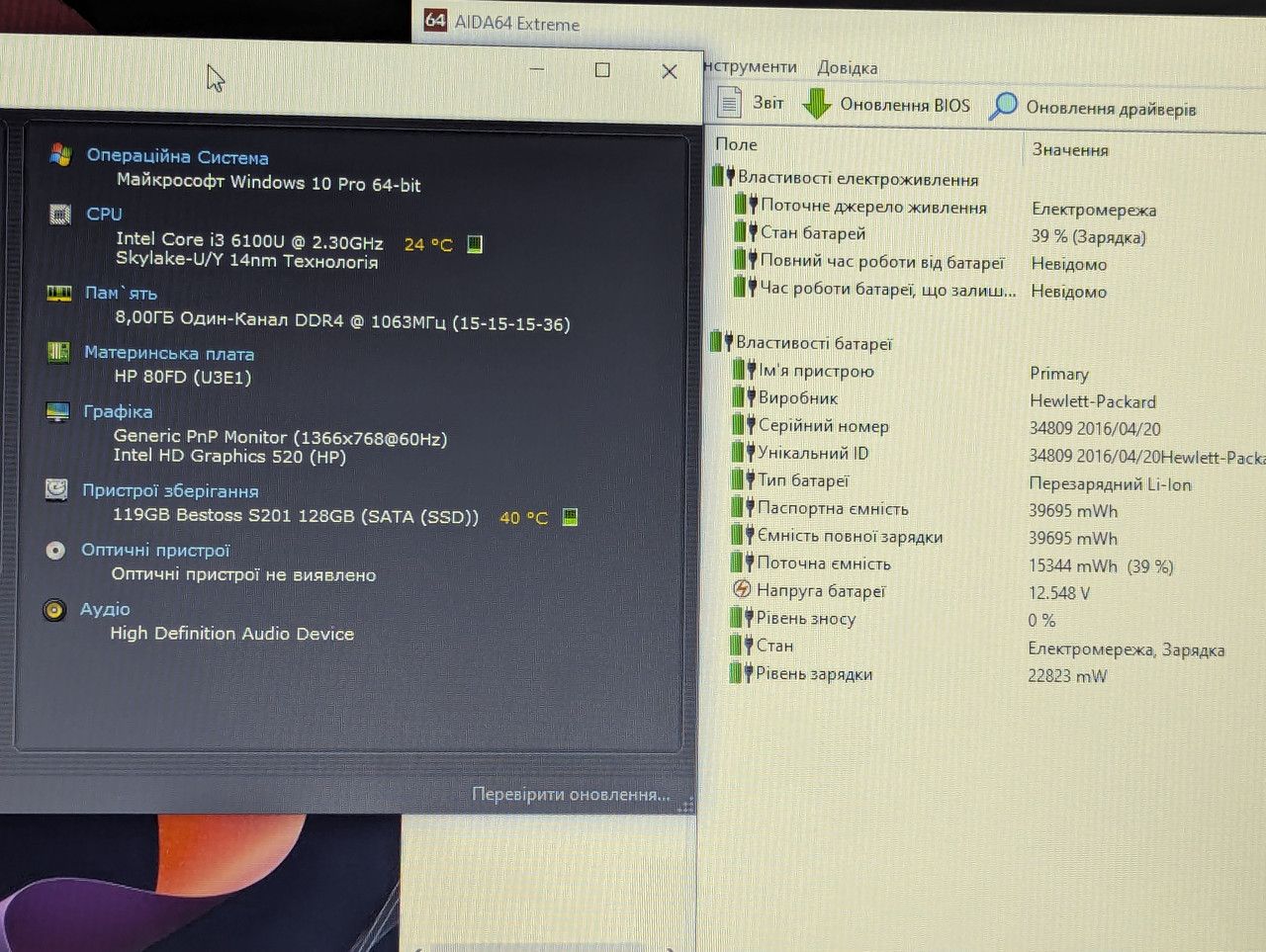Click the battery icon beside Стан батарей
The width and height of the screenshot is (1266, 952).
click(x=747, y=232)
